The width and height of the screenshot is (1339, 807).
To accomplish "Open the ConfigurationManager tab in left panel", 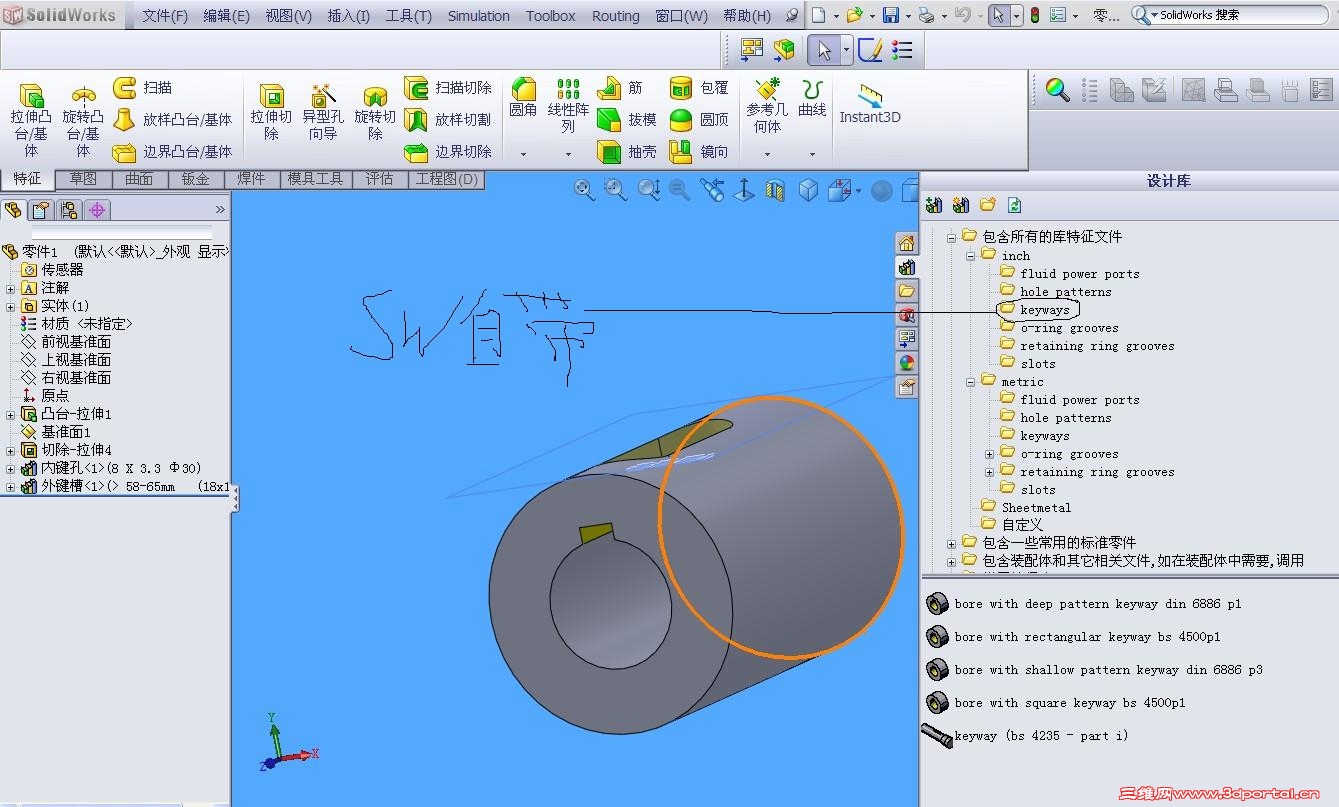I will click(x=68, y=210).
